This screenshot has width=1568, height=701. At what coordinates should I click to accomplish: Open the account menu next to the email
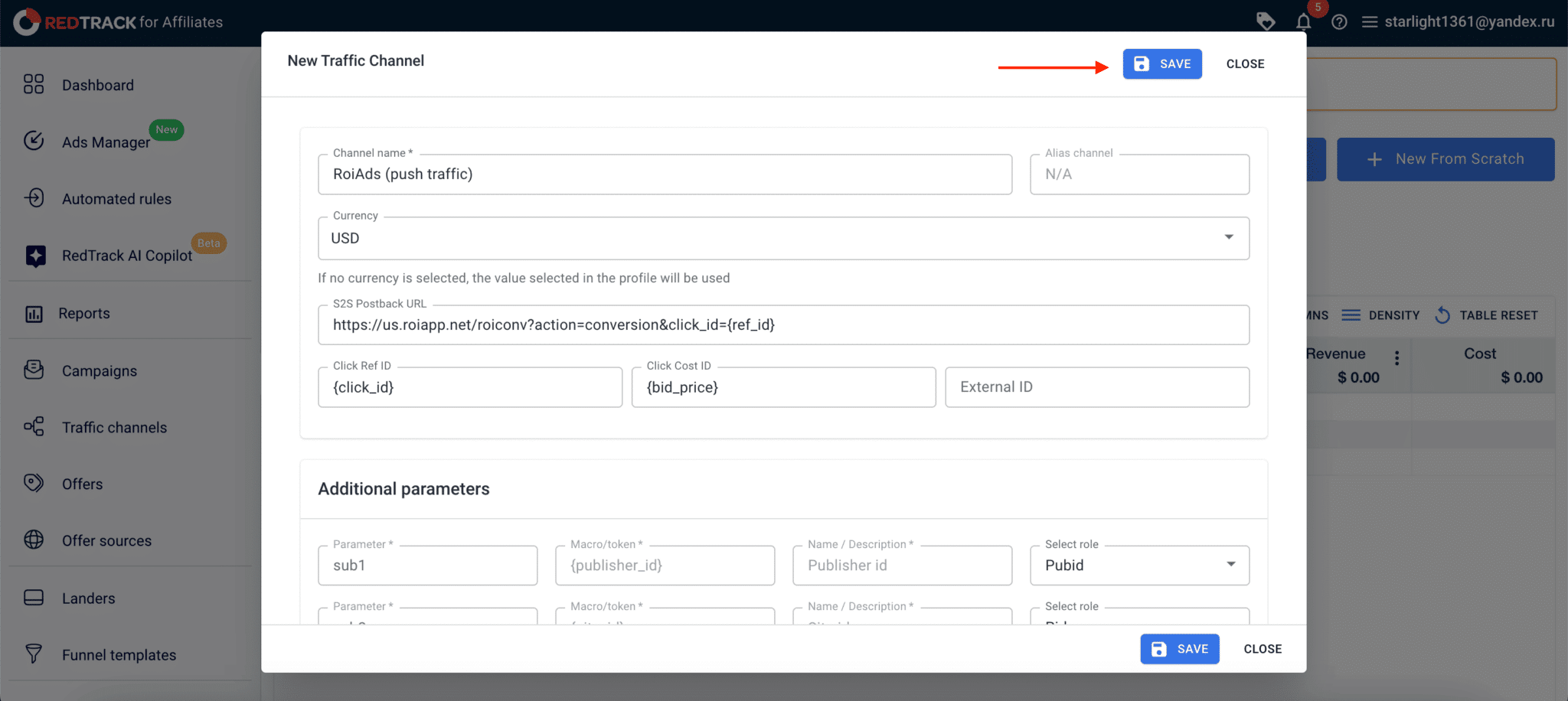point(1370,21)
